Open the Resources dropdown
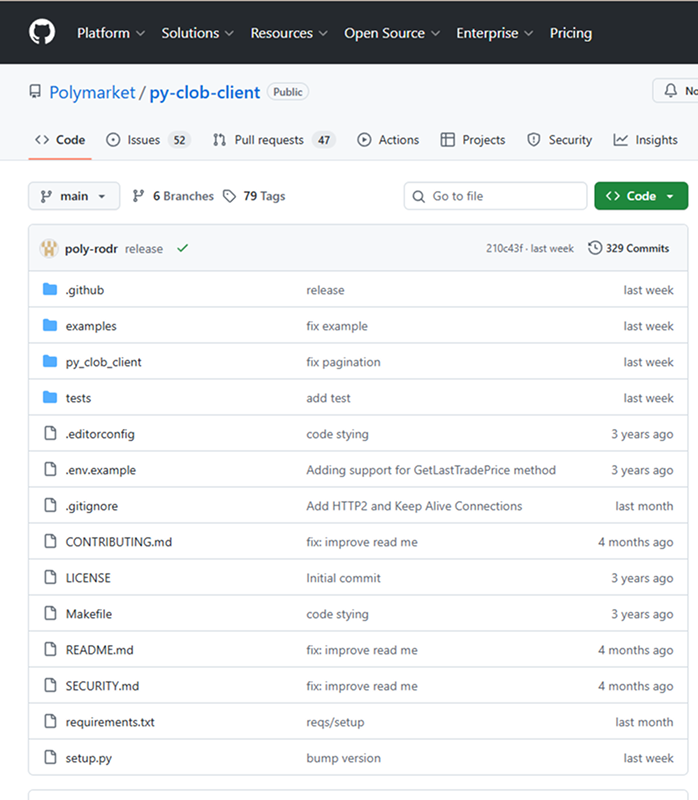Image resolution: width=698 pixels, height=800 pixels. pyautogui.click(x=289, y=33)
